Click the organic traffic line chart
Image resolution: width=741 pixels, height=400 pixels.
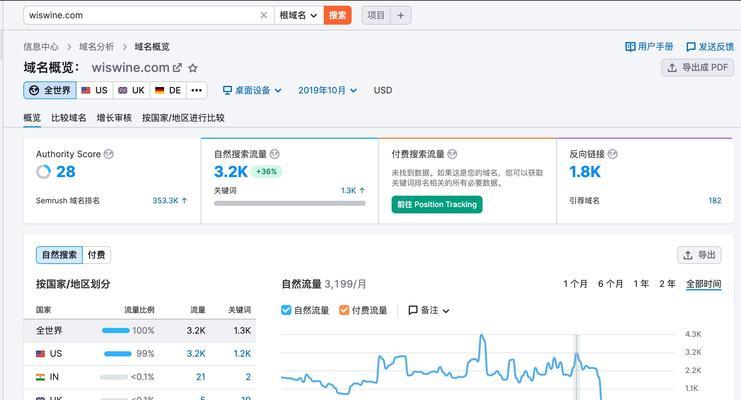click(x=477, y=365)
